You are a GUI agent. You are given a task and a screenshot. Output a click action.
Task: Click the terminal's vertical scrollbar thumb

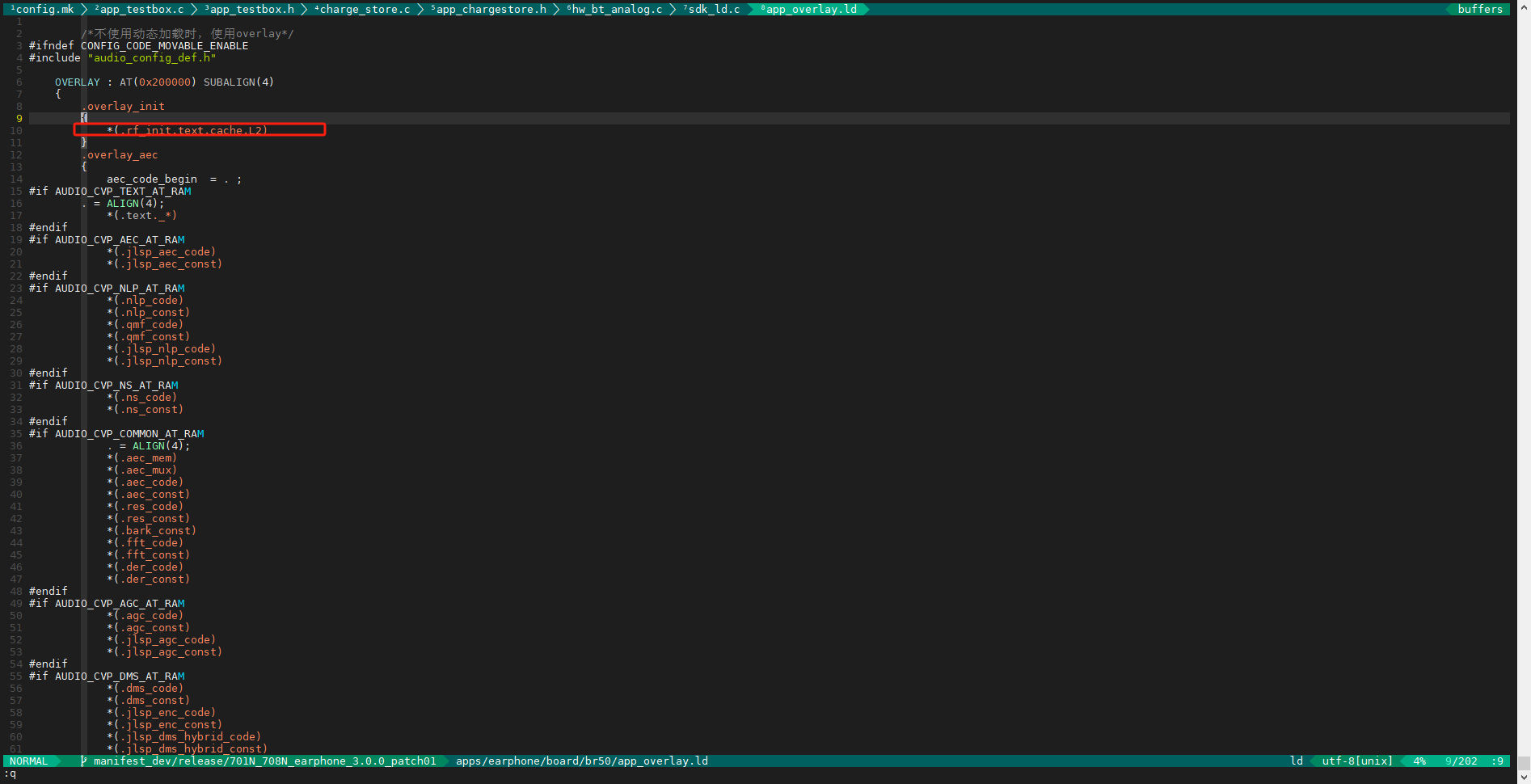(x=1524, y=763)
